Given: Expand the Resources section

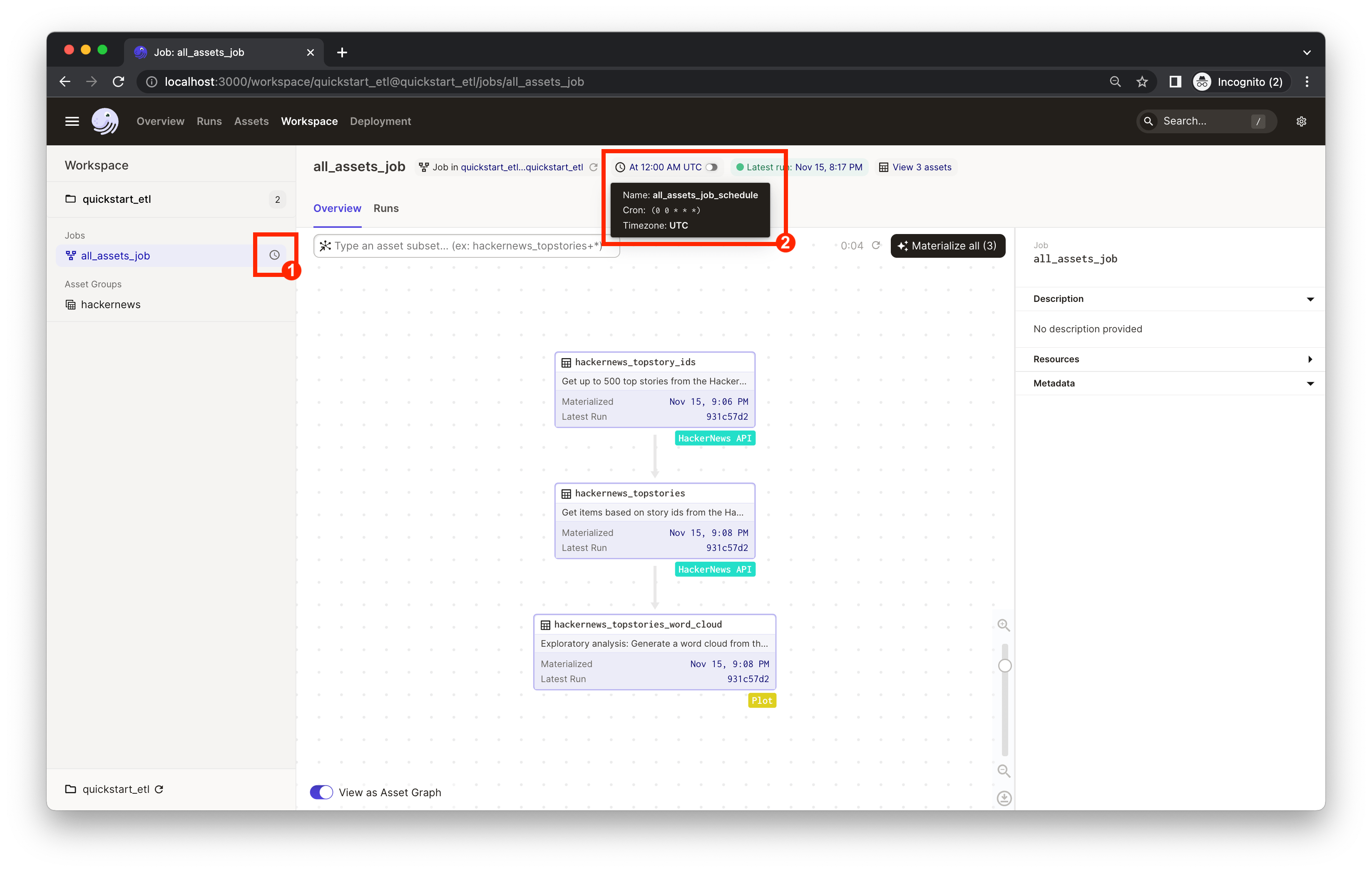Looking at the screenshot, I should 1310,359.
